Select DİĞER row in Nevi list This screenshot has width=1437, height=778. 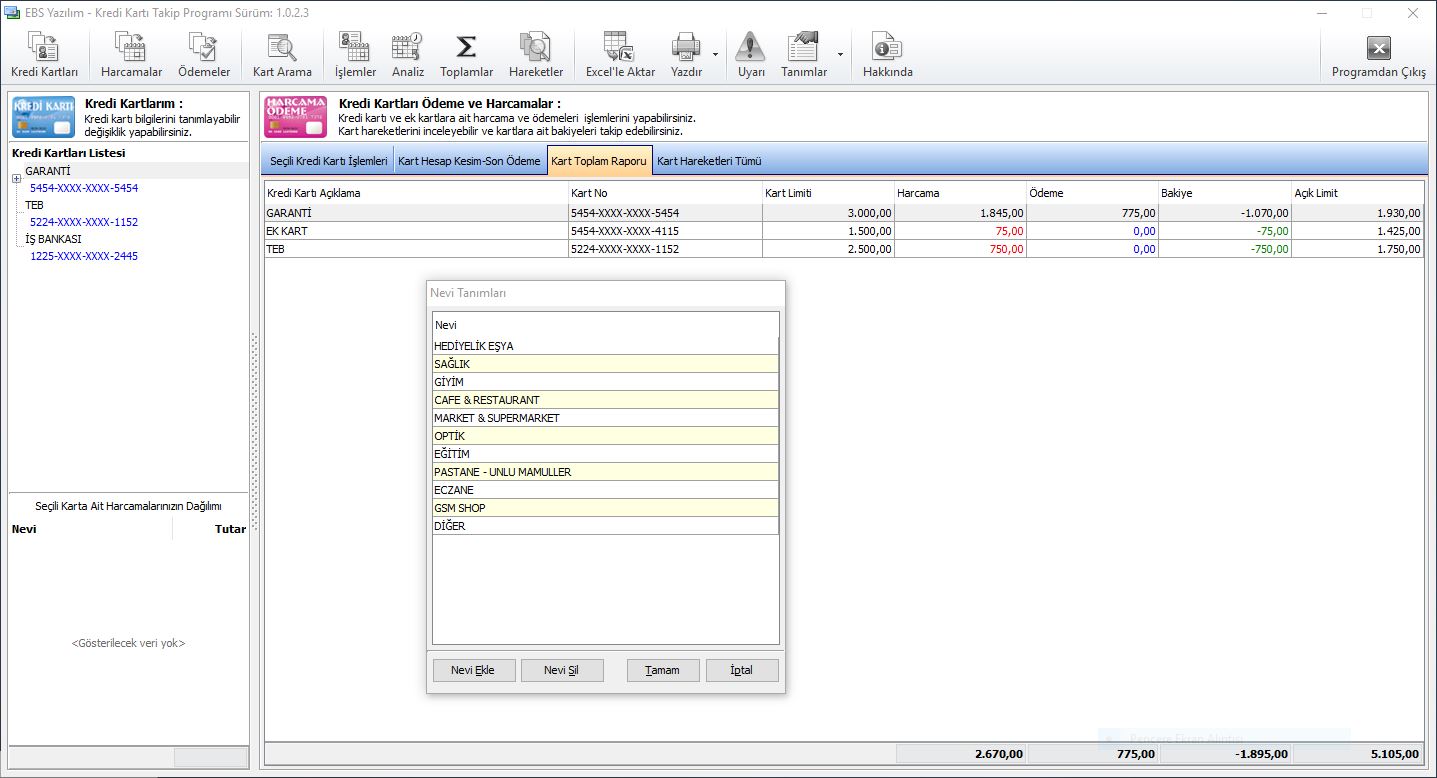click(x=605, y=526)
